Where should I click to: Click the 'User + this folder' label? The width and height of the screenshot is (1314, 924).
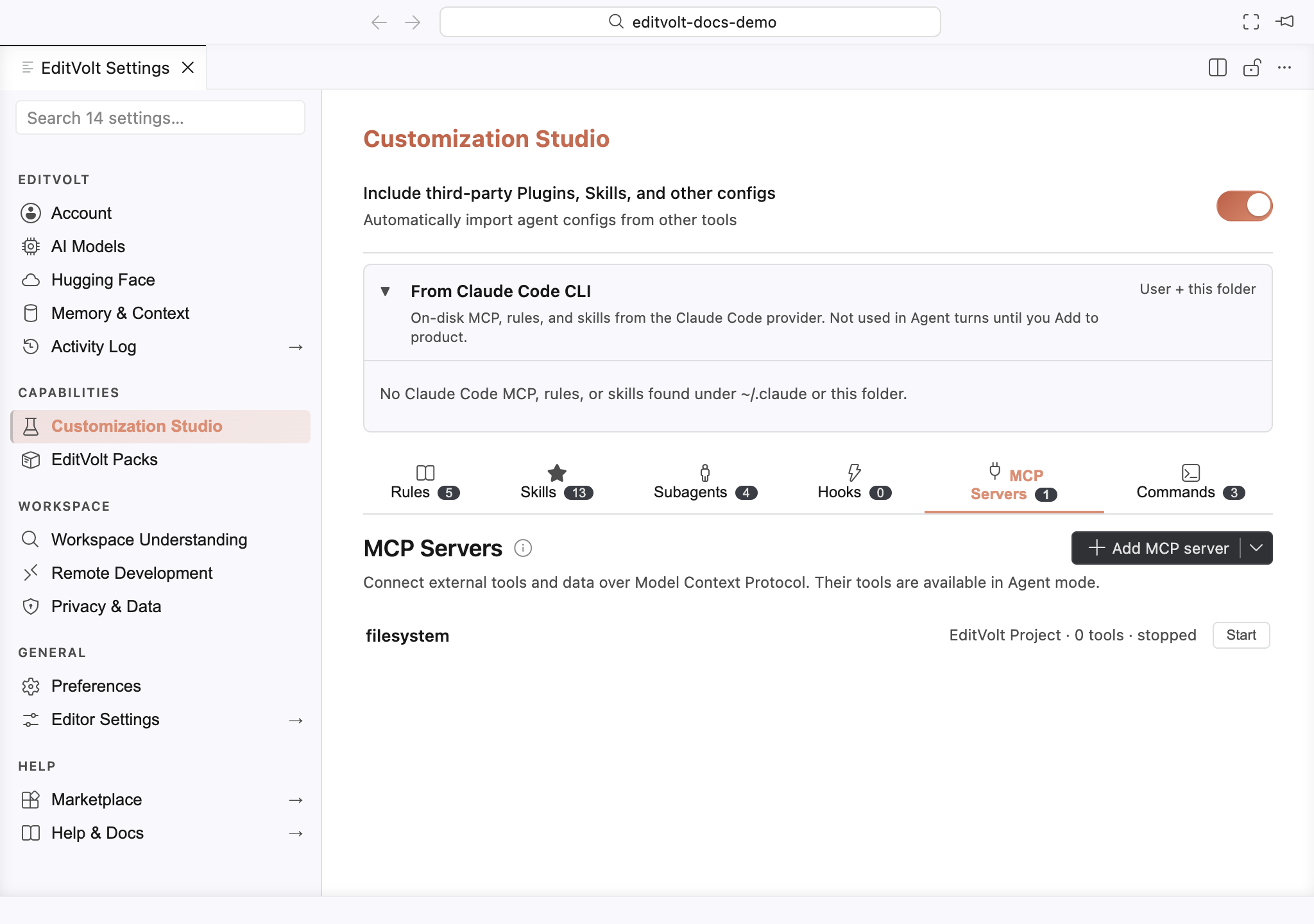click(1197, 289)
